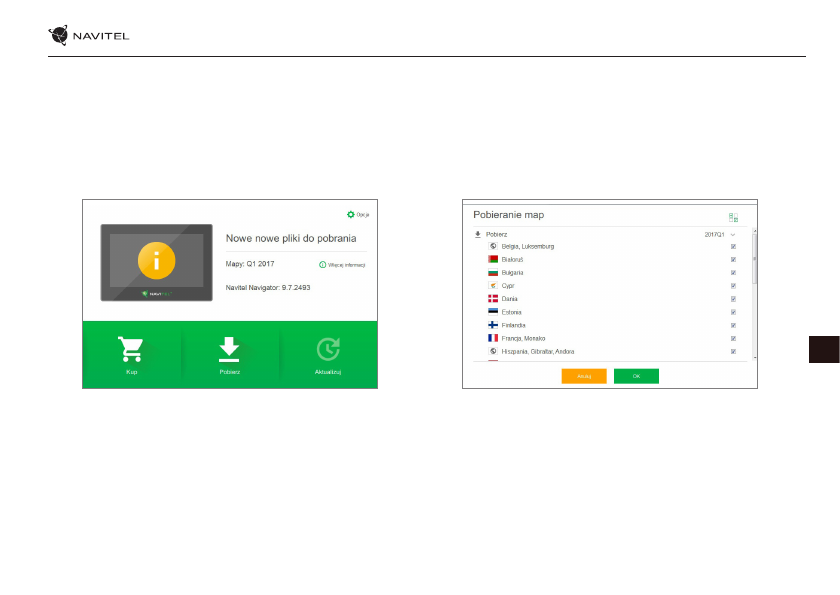Click the Finlandia flag icon
The image size is (840, 595).
pos(492,325)
